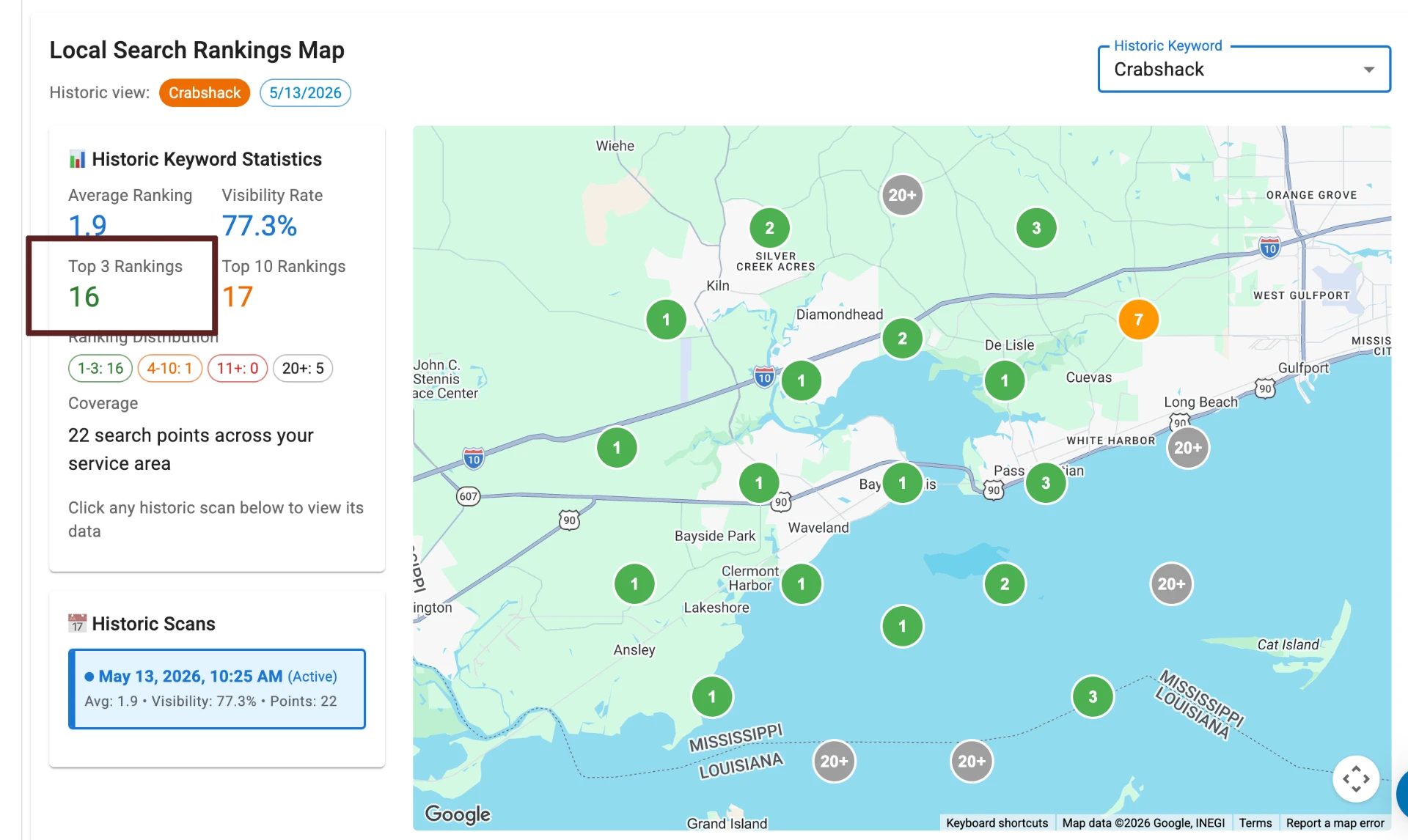Open the May 13, 2026 historic scan
The height and width of the screenshot is (840, 1408).
pos(217,688)
